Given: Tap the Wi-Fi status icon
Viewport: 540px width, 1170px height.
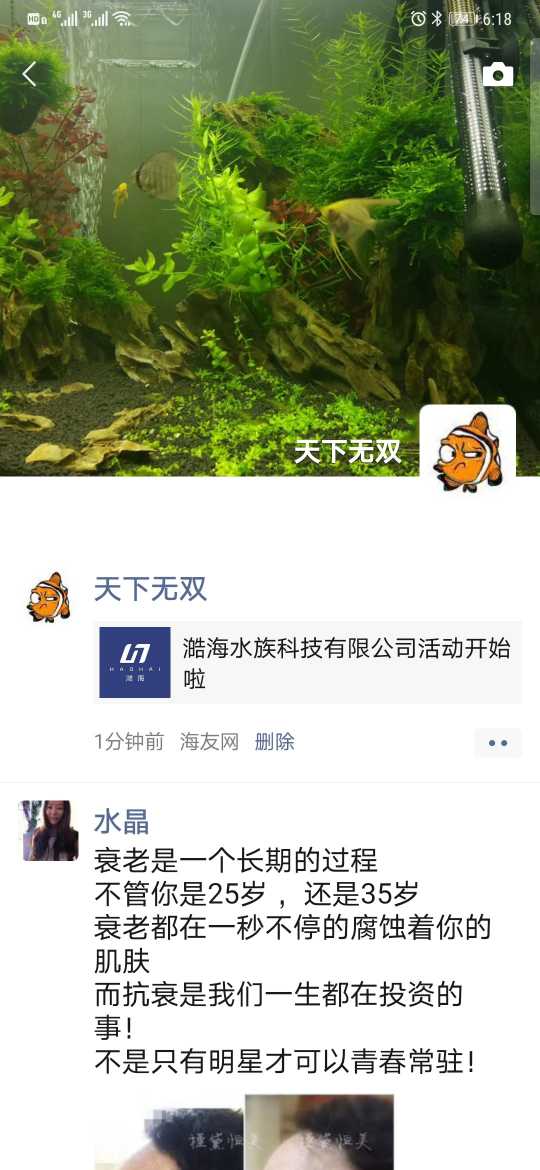Looking at the screenshot, I should [x=122, y=19].
